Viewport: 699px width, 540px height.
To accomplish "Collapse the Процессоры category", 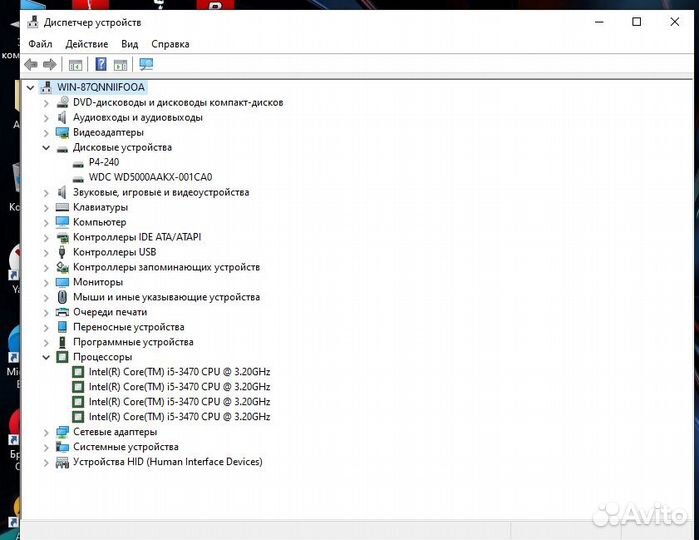I will click(46, 357).
